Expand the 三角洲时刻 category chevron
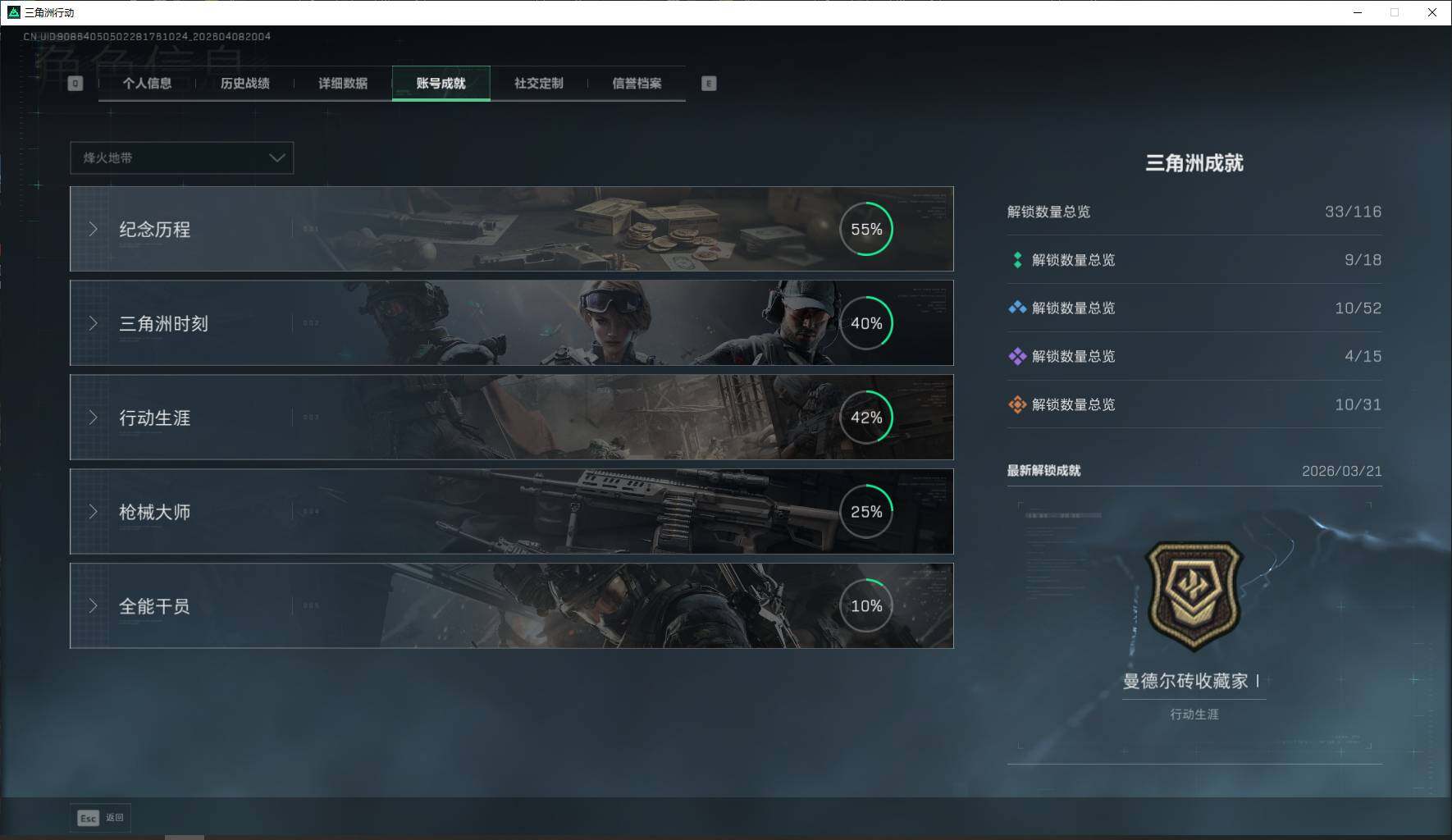 93,323
